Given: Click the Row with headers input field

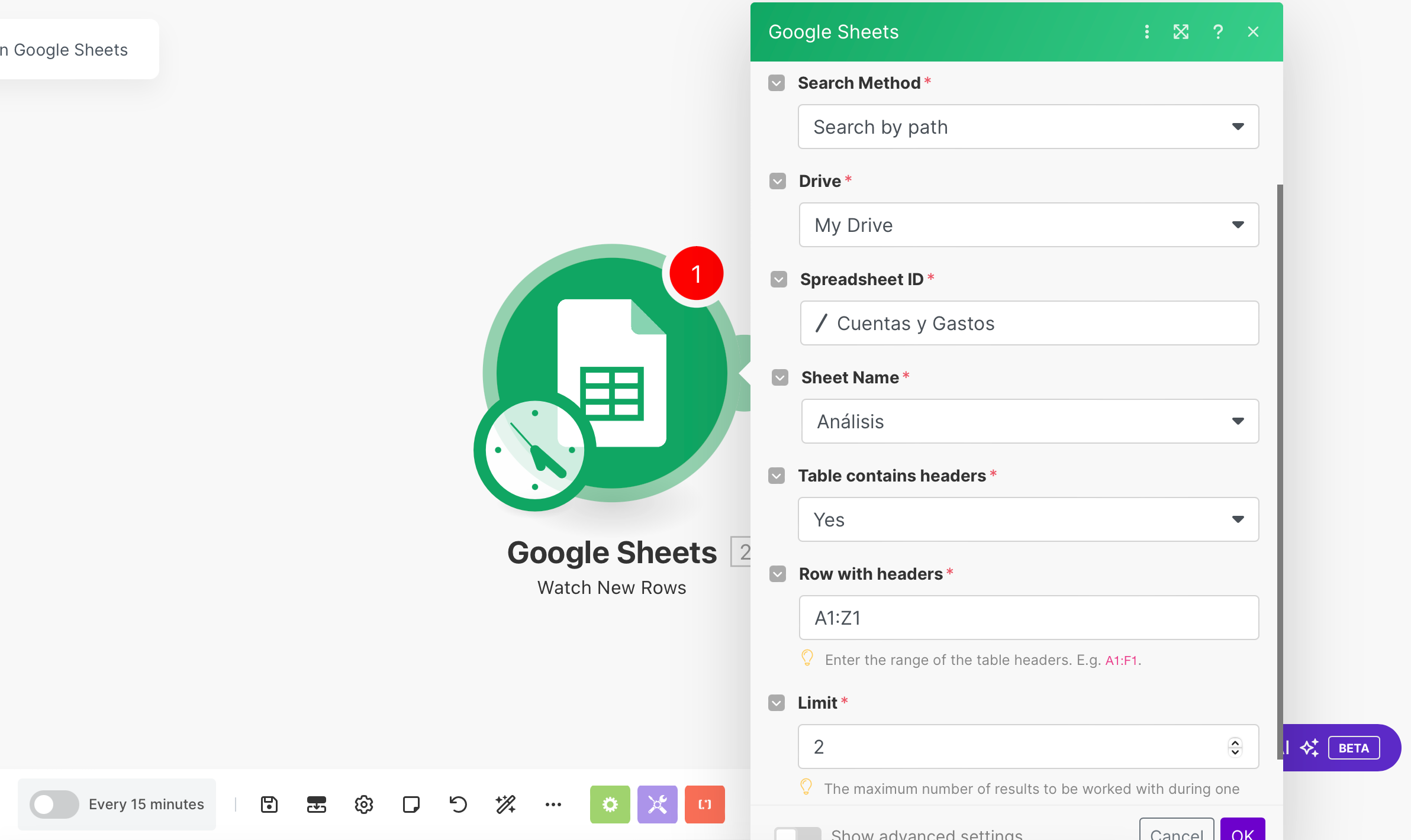Looking at the screenshot, I should tap(1028, 618).
